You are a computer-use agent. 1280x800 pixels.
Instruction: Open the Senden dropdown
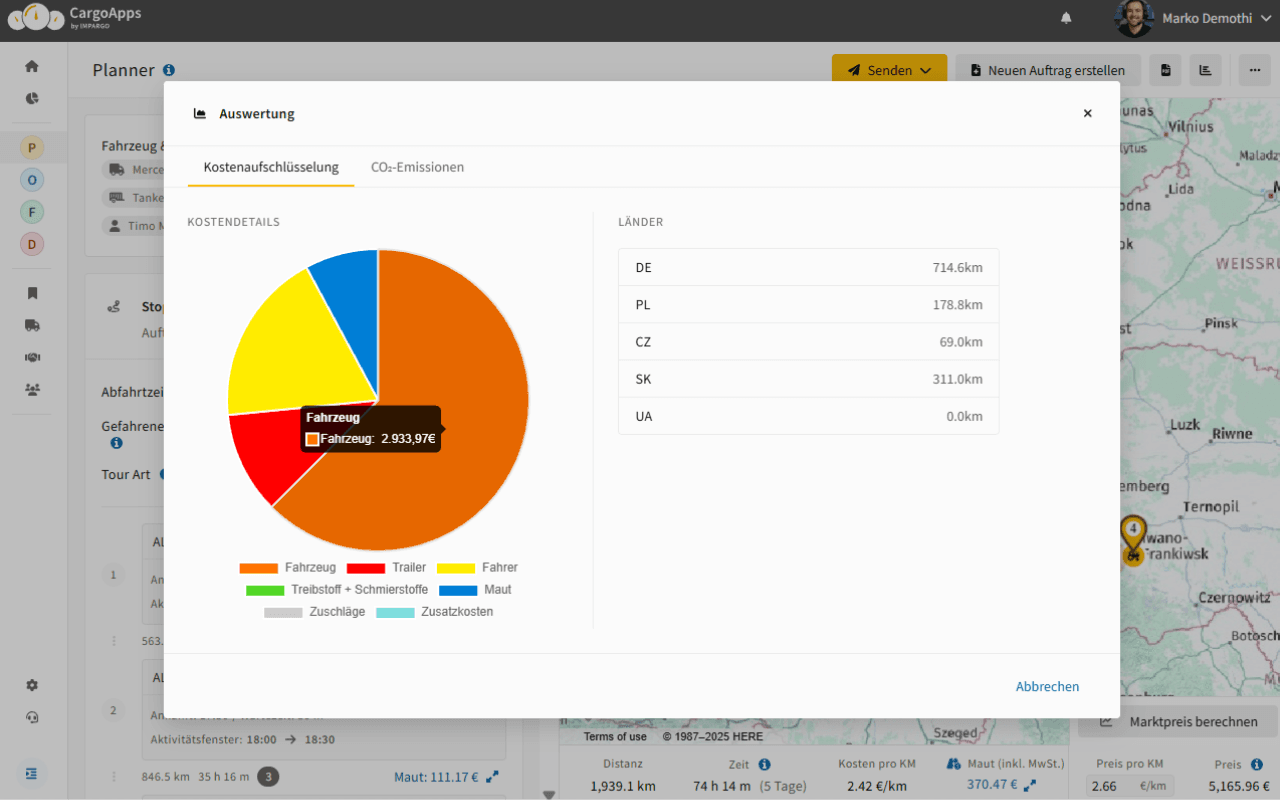click(x=889, y=70)
